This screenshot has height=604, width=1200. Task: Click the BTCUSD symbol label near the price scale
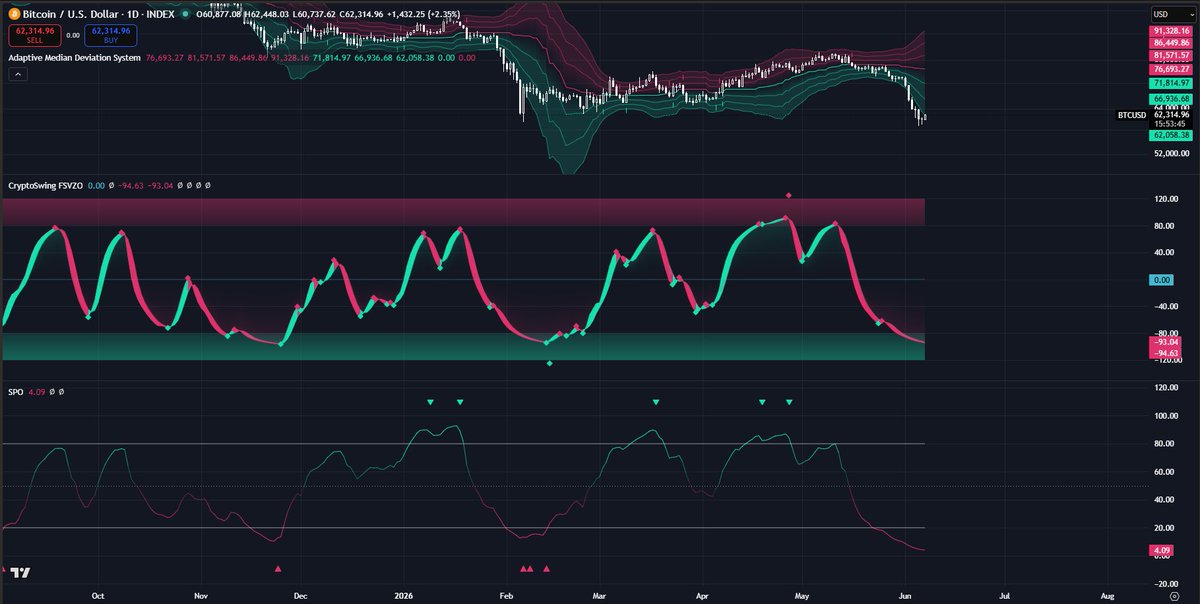pyautogui.click(x=1133, y=115)
